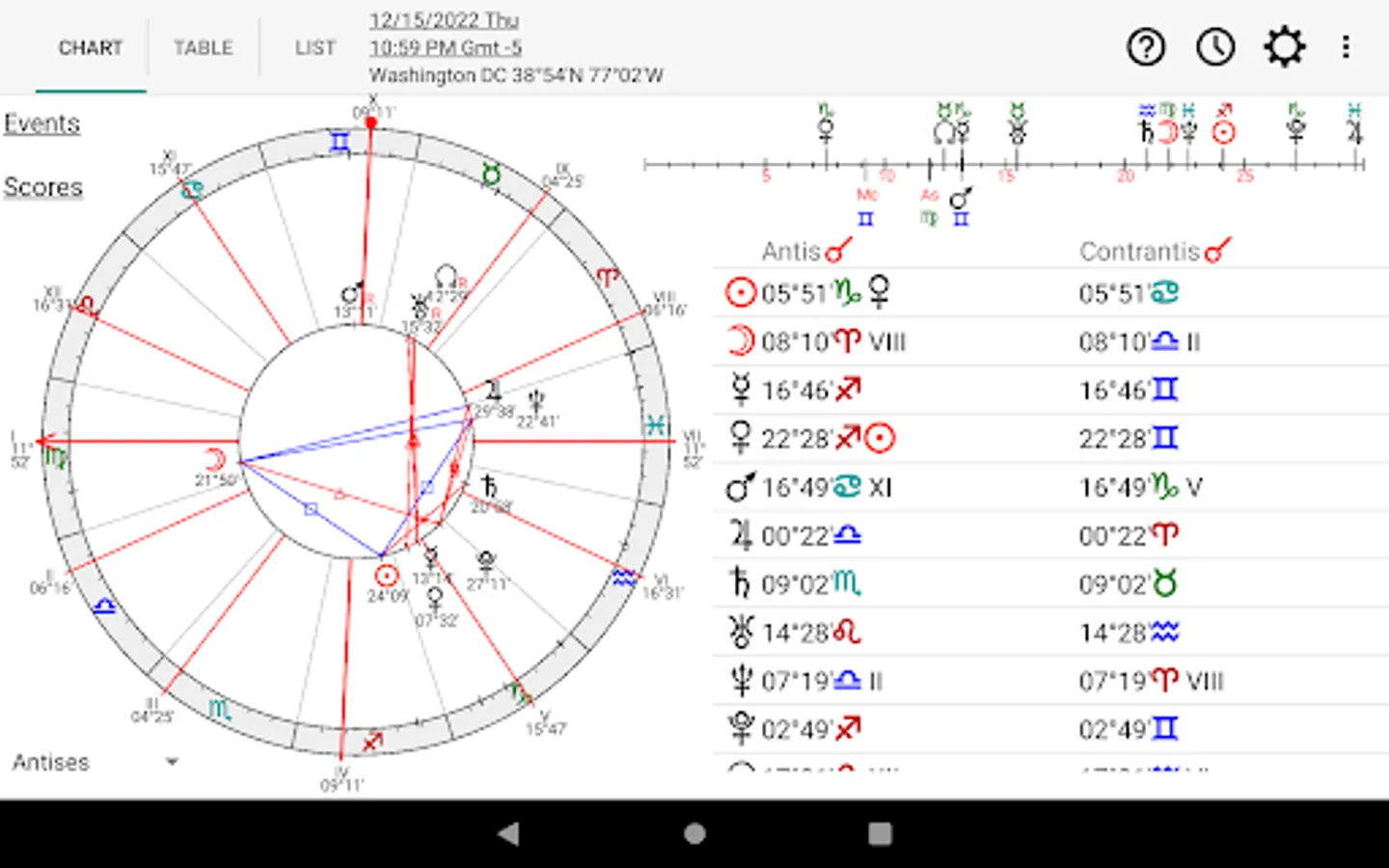Image resolution: width=1389 pixels, height=868 pixels.
Task: Click Pluto antis value 02°49' Sagittarius
Action: 810,729
